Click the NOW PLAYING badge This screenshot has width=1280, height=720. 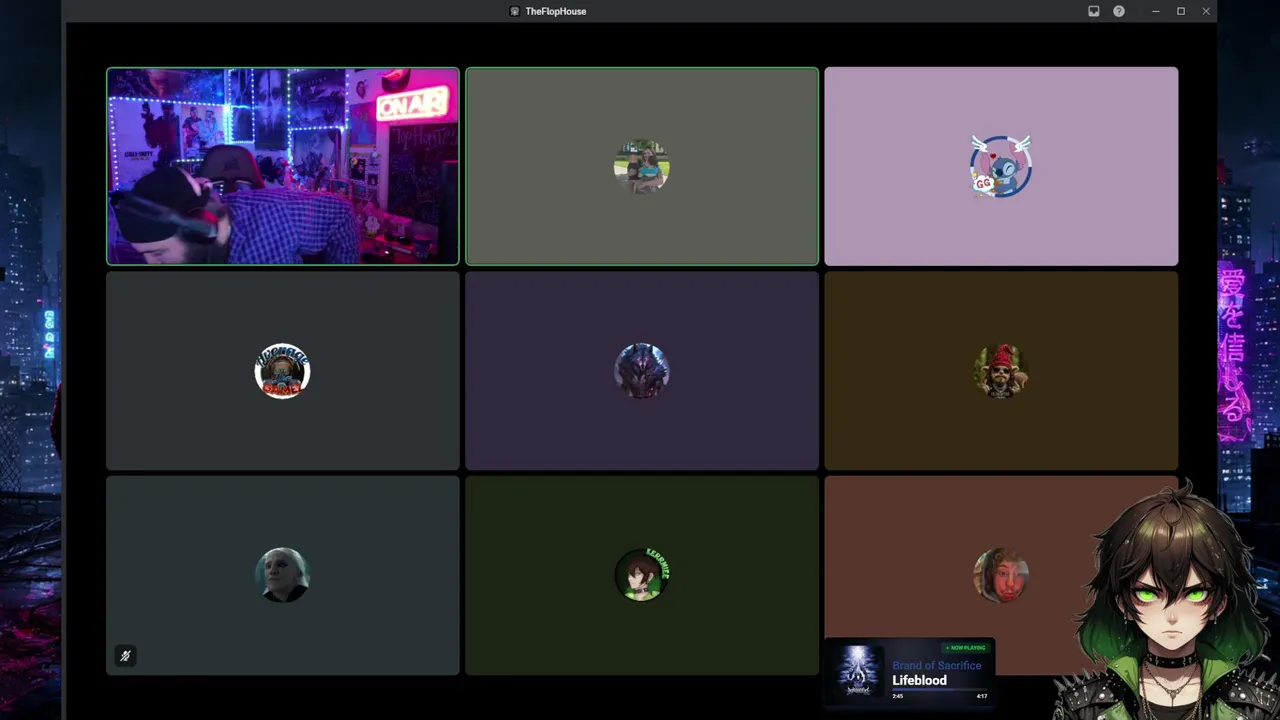966,648
